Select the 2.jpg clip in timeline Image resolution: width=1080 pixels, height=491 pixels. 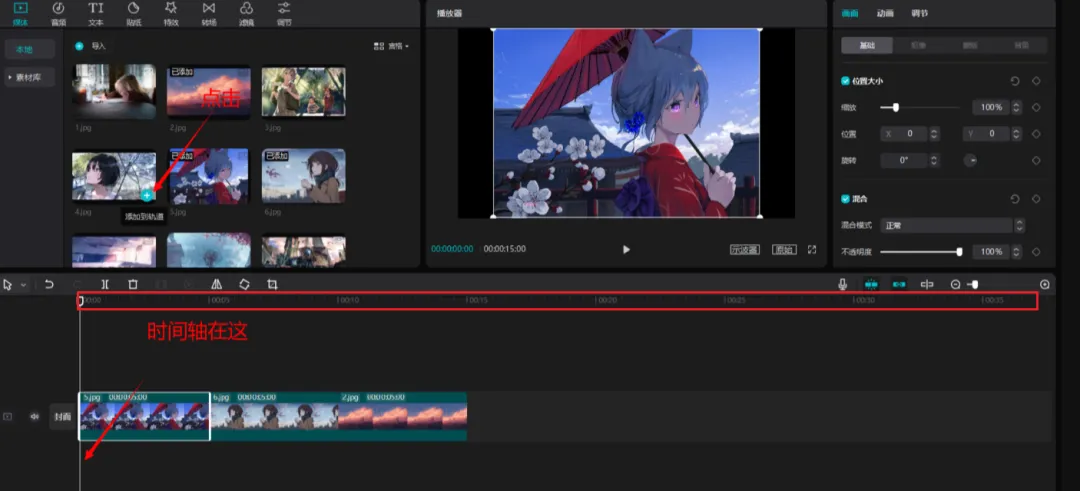404,416
